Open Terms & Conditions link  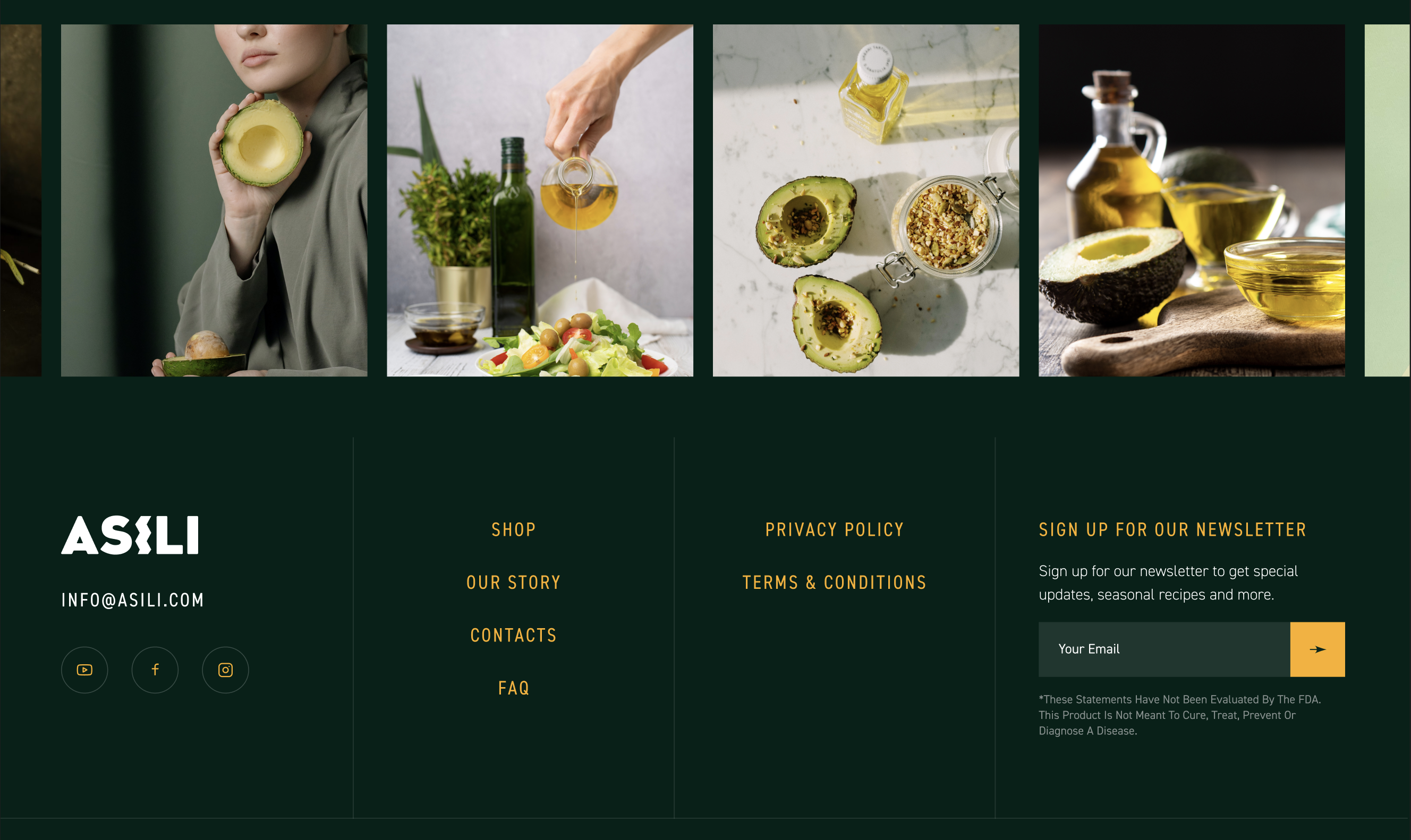835,582
